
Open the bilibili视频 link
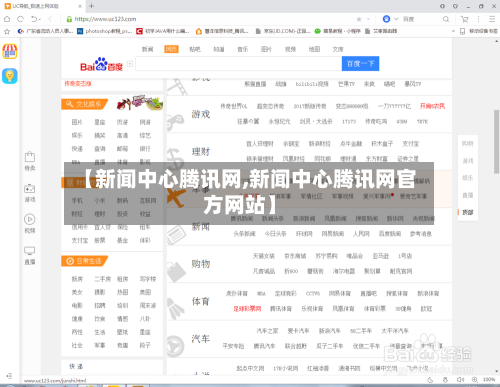coord(312,84)
